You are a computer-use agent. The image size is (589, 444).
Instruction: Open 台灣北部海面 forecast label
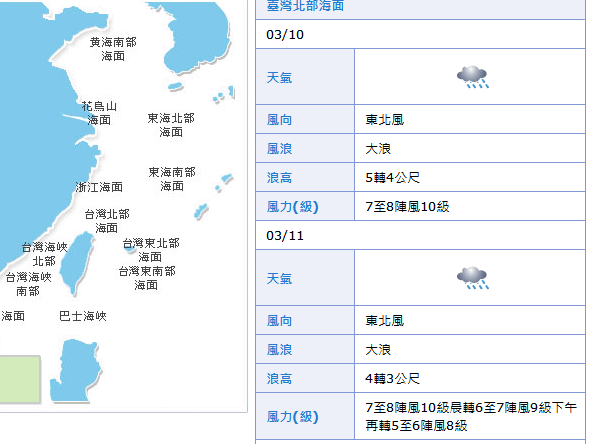[107, 221]
